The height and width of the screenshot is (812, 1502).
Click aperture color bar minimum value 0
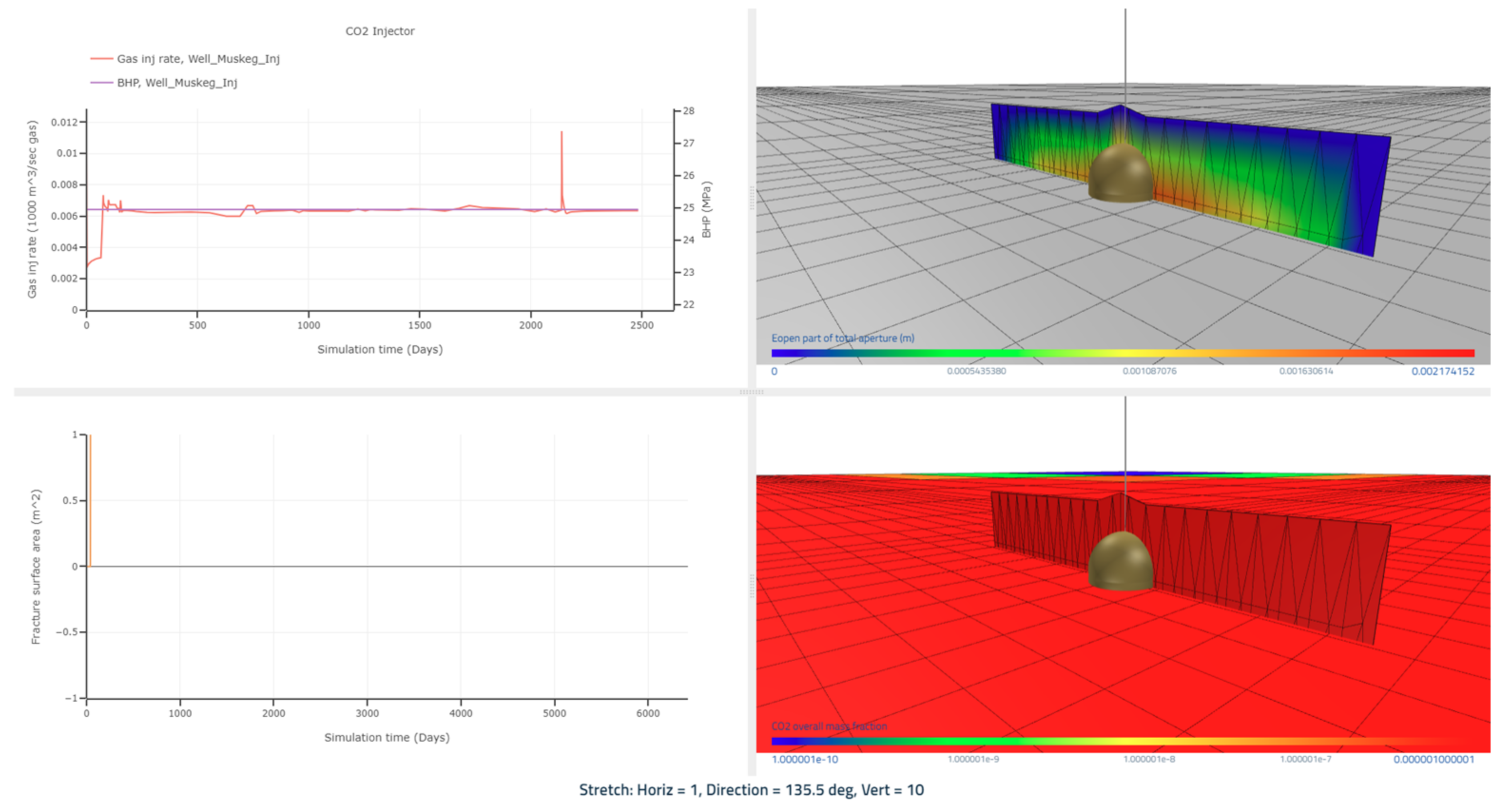[774, 371]
